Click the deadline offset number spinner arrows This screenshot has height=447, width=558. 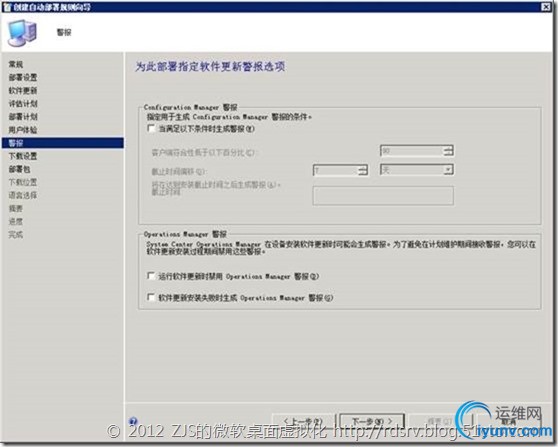[x=363, y=170]
